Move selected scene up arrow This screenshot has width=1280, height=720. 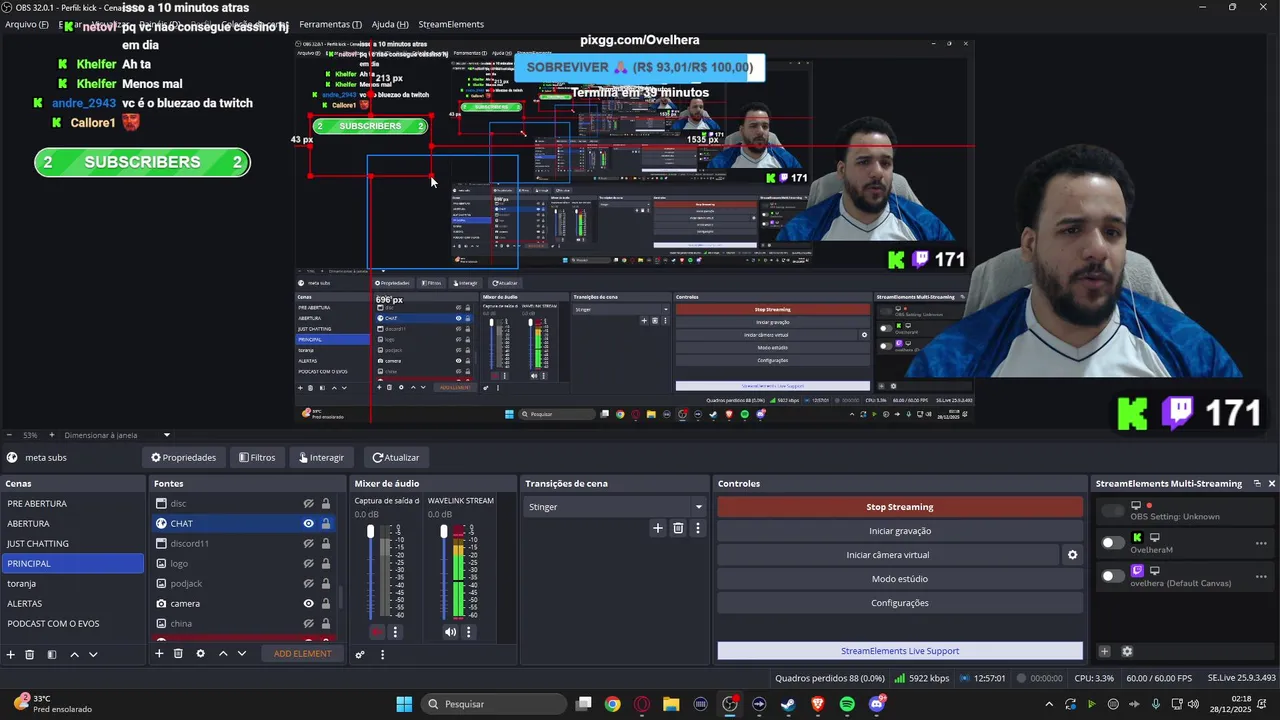pos(74,654)
